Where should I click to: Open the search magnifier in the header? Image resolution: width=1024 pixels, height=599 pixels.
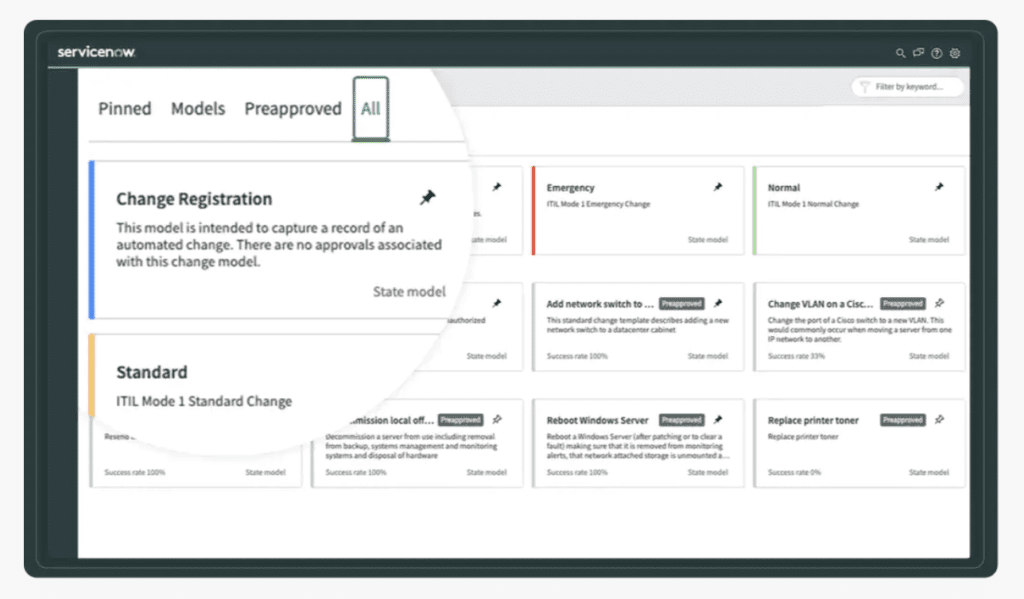click(x=901, y=52)
